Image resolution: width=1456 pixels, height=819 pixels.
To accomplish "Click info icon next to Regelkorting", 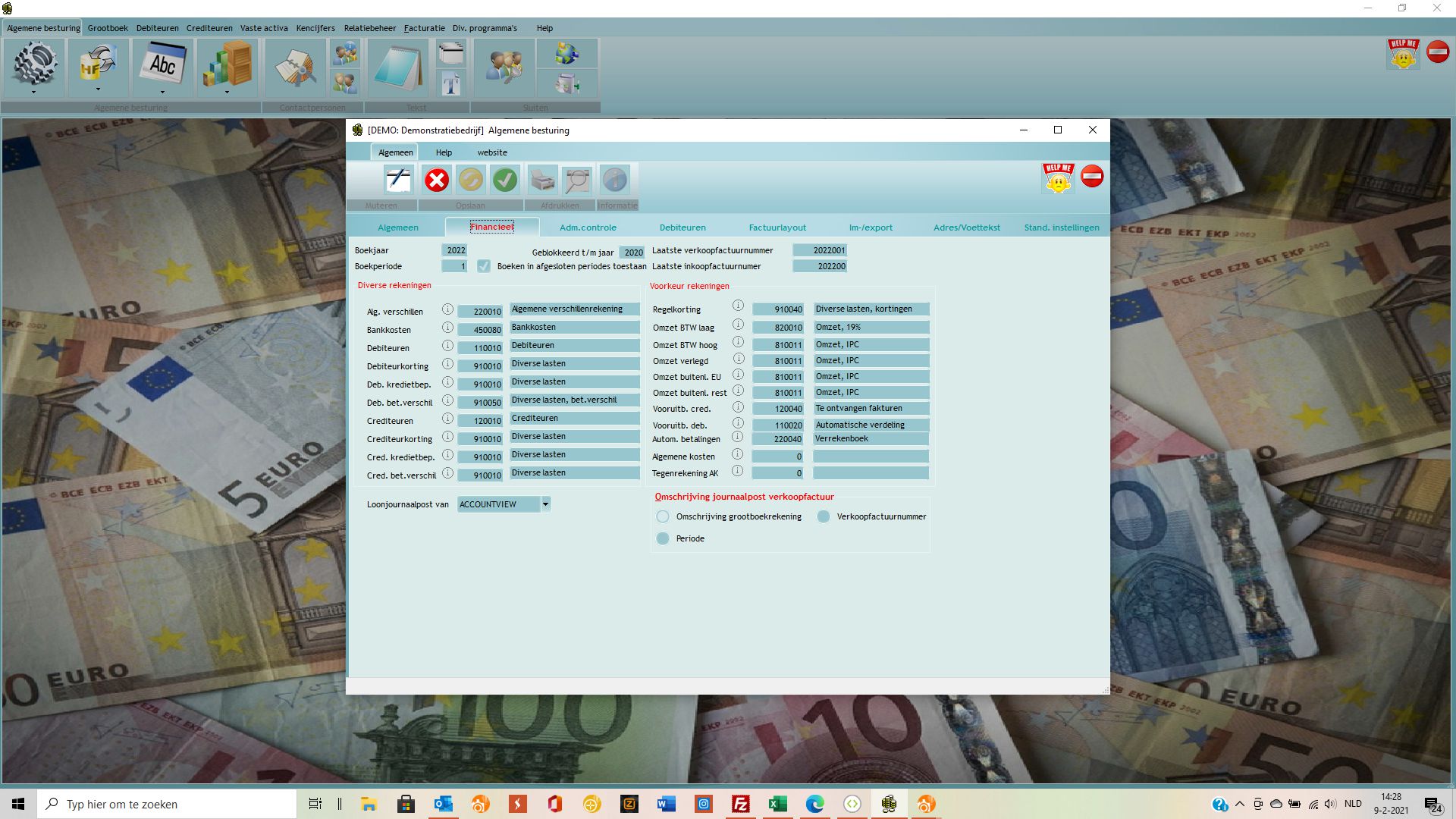I will (738, 306).
